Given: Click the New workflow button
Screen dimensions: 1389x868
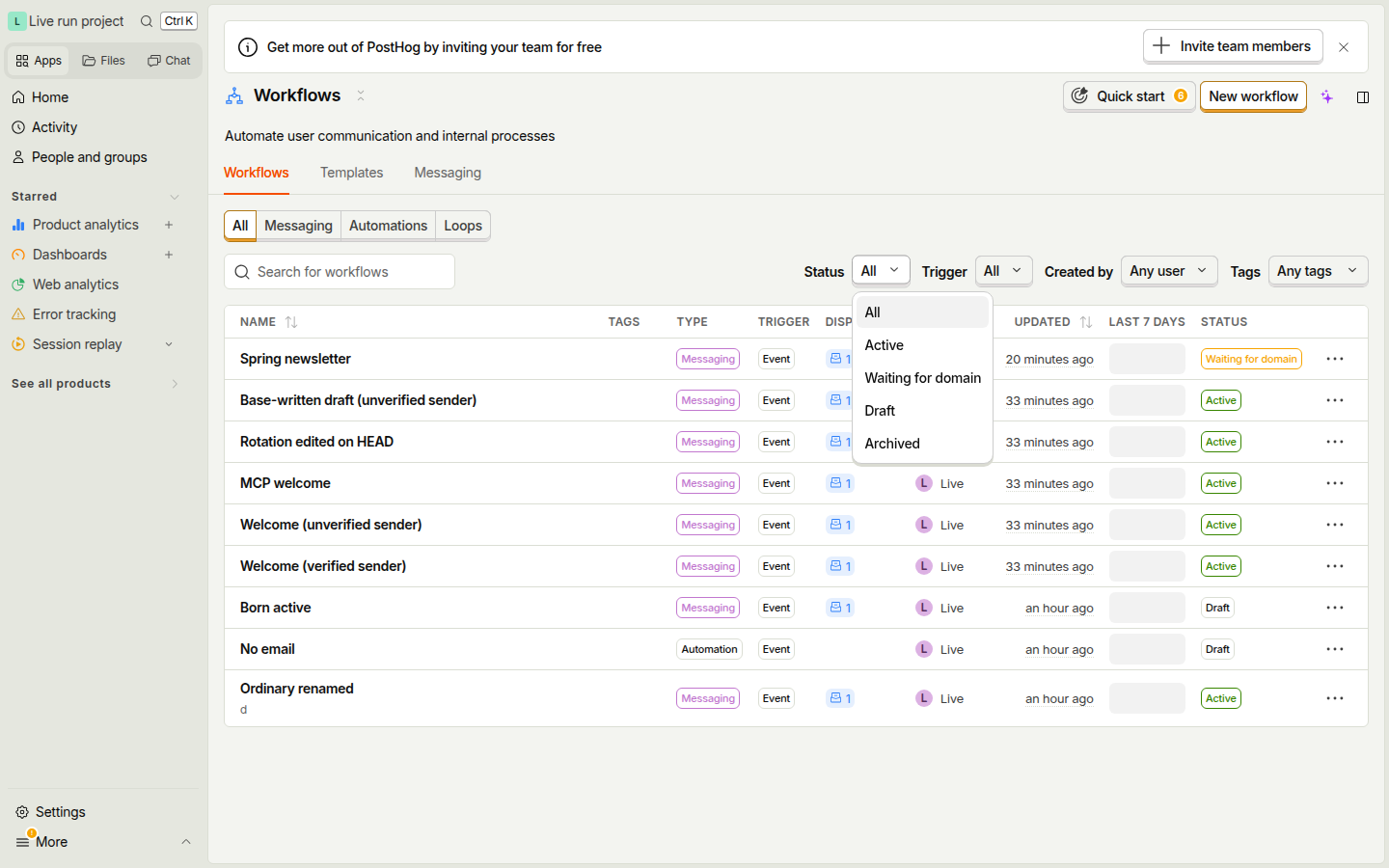Looking at the screenshot, I should pos(1253,96).
